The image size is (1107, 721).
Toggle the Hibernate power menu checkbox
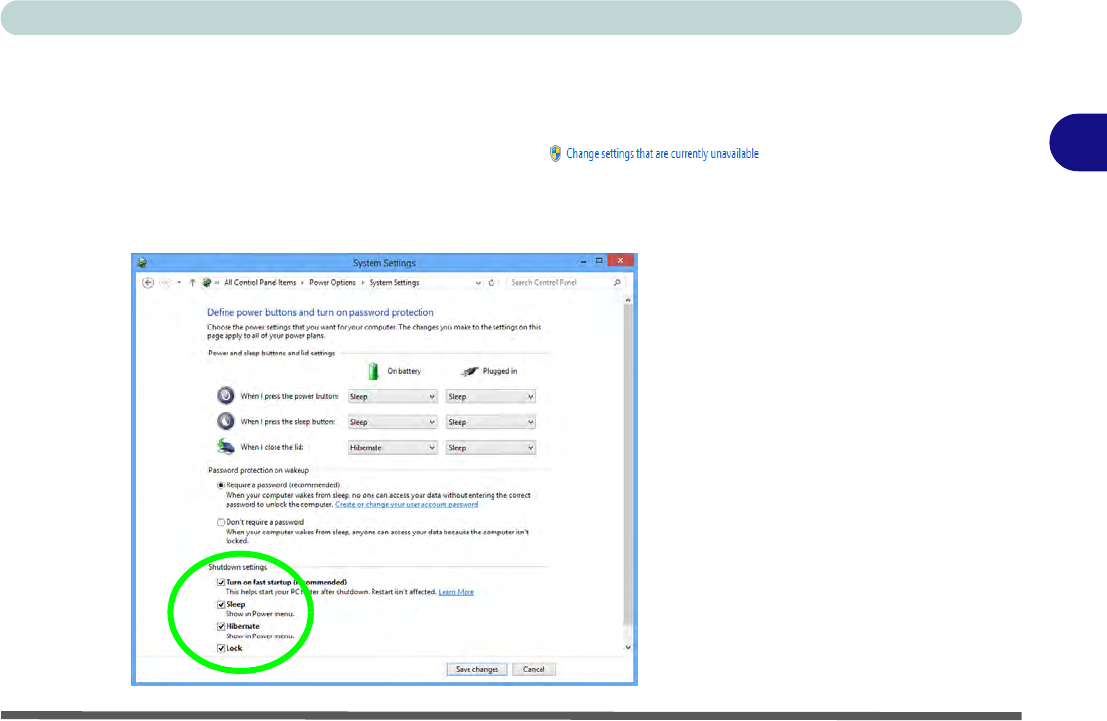(x=221, y=626)
